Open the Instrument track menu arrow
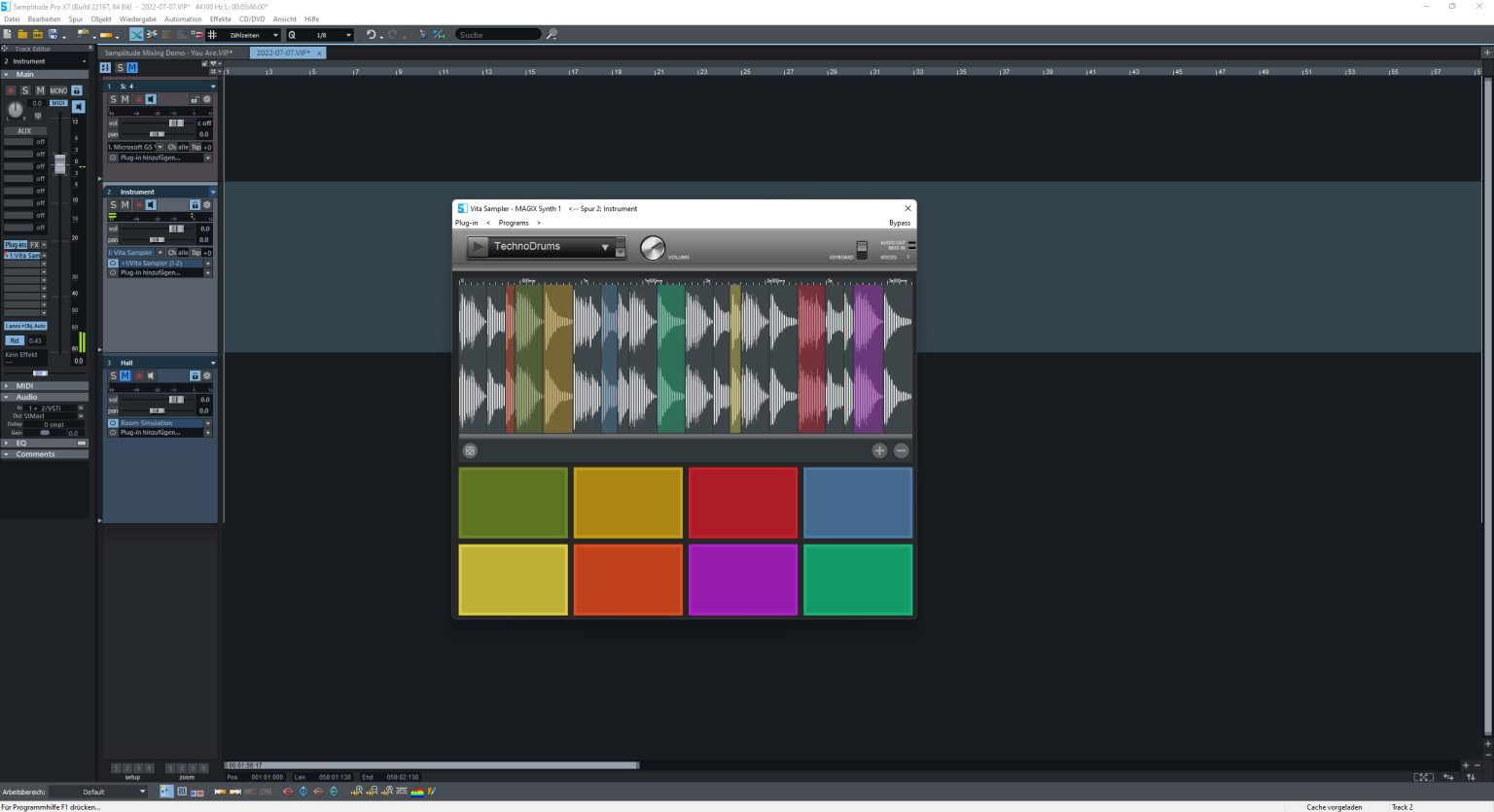The height and width of the screenshot is (812, 1494). pos(213,192)
